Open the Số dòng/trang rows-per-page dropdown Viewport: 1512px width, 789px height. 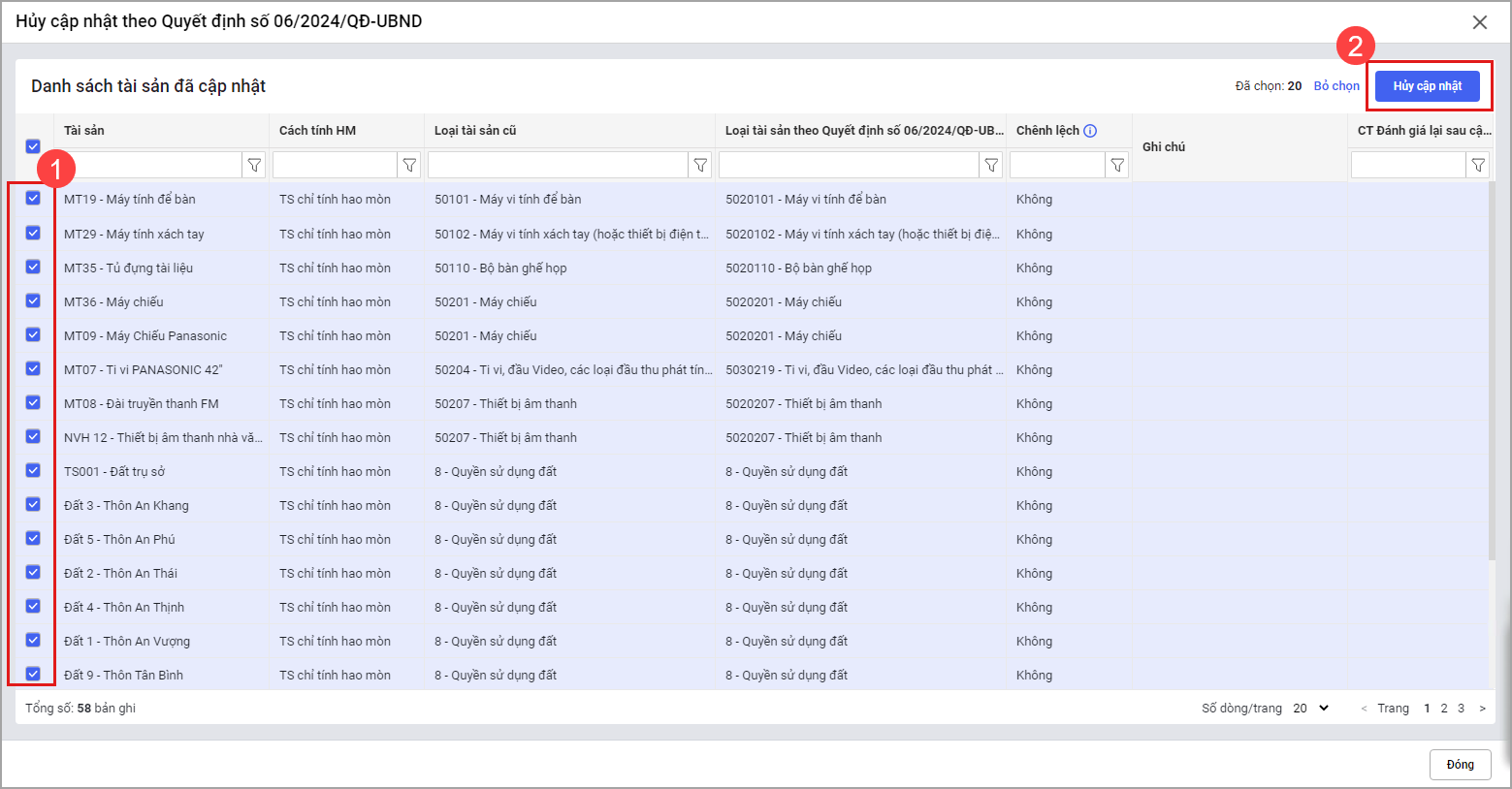pos(1311,709)
